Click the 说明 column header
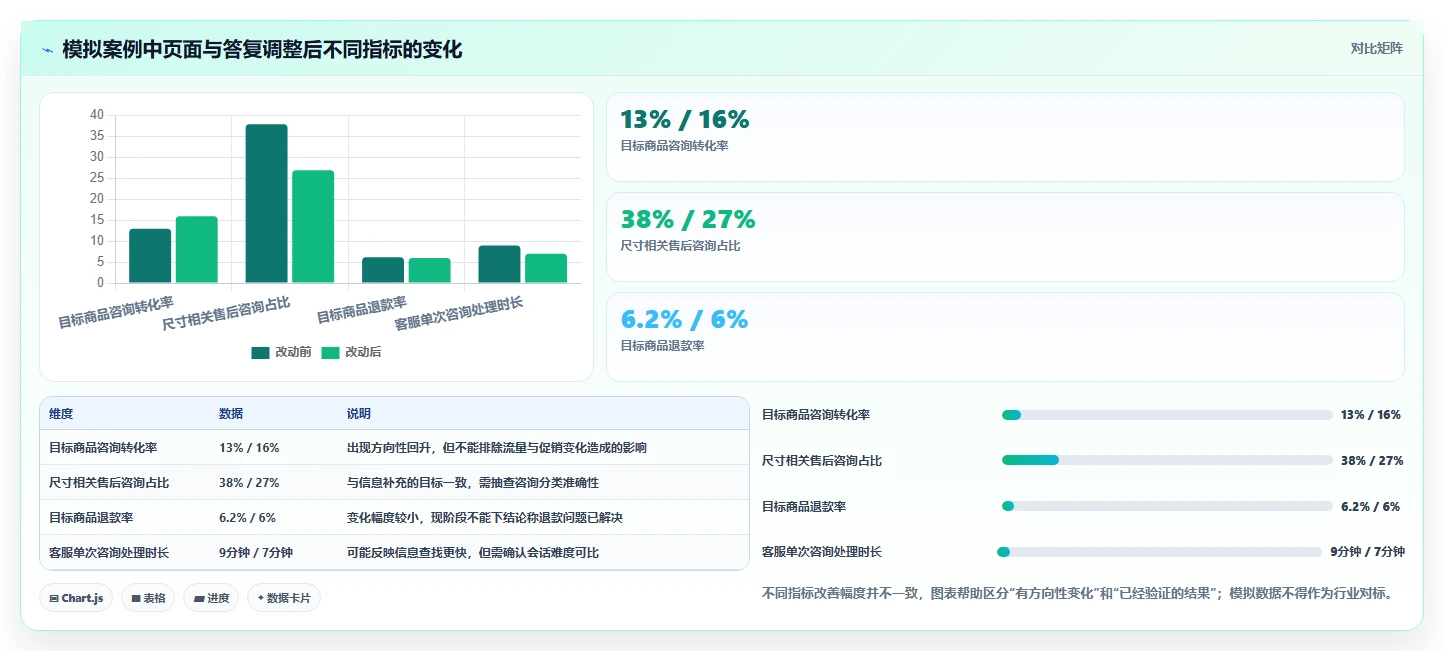 [x=359, y=414]
